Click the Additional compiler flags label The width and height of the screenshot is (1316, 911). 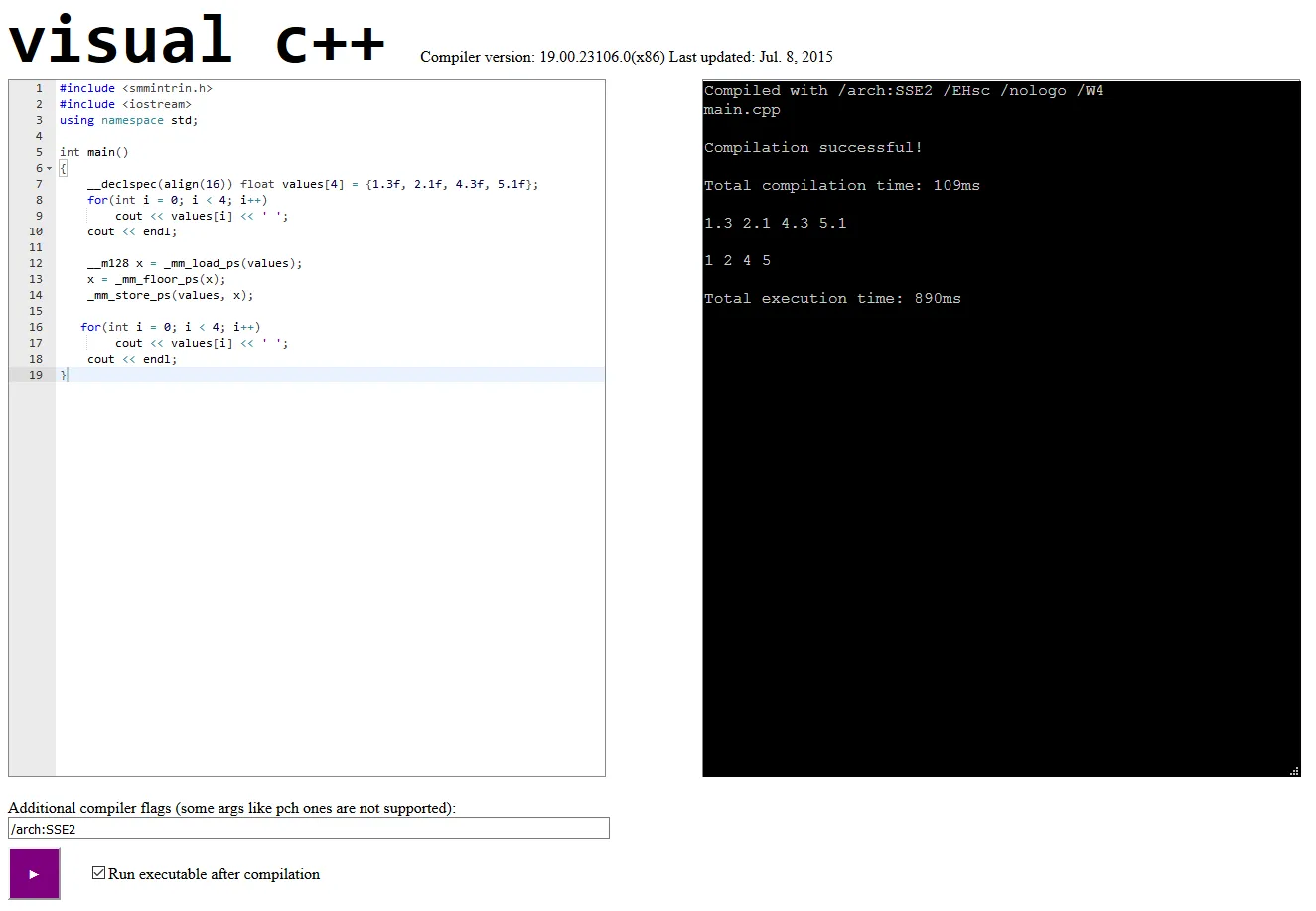(231, 808)
